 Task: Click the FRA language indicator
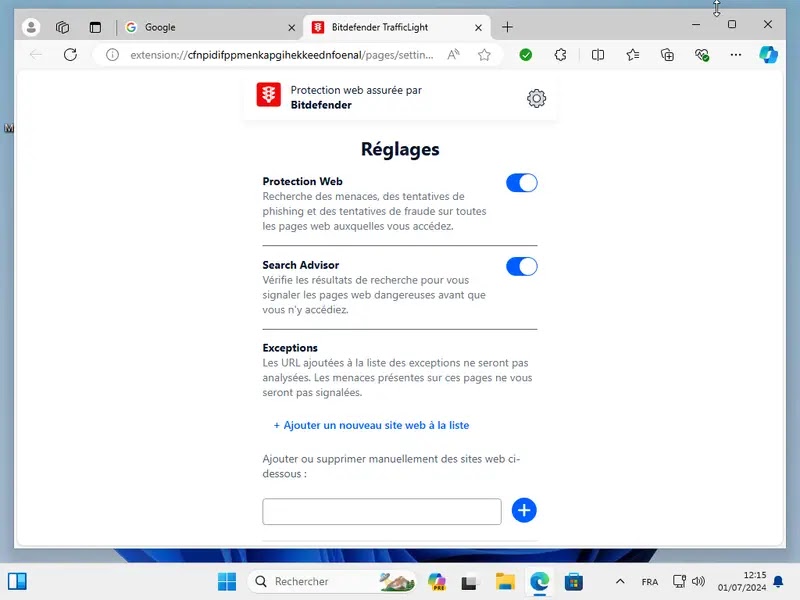pos(649,582)
